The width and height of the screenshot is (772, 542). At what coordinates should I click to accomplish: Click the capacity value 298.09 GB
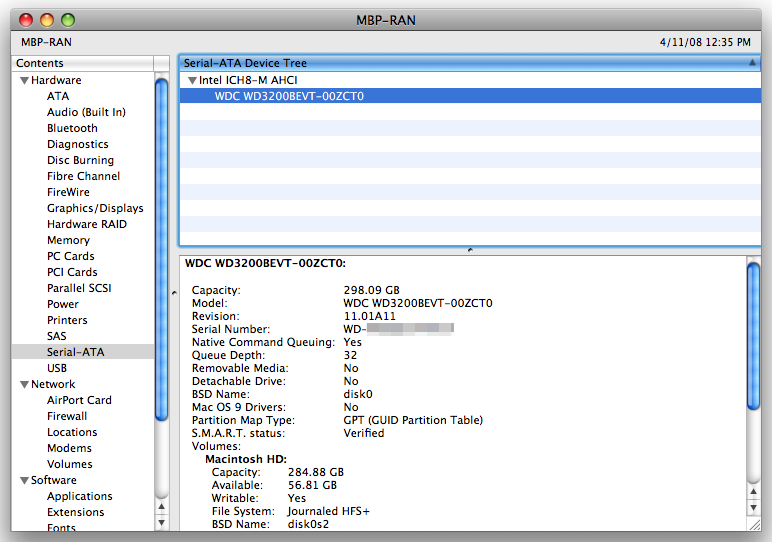pyautogui.click(x=372, y=290)
